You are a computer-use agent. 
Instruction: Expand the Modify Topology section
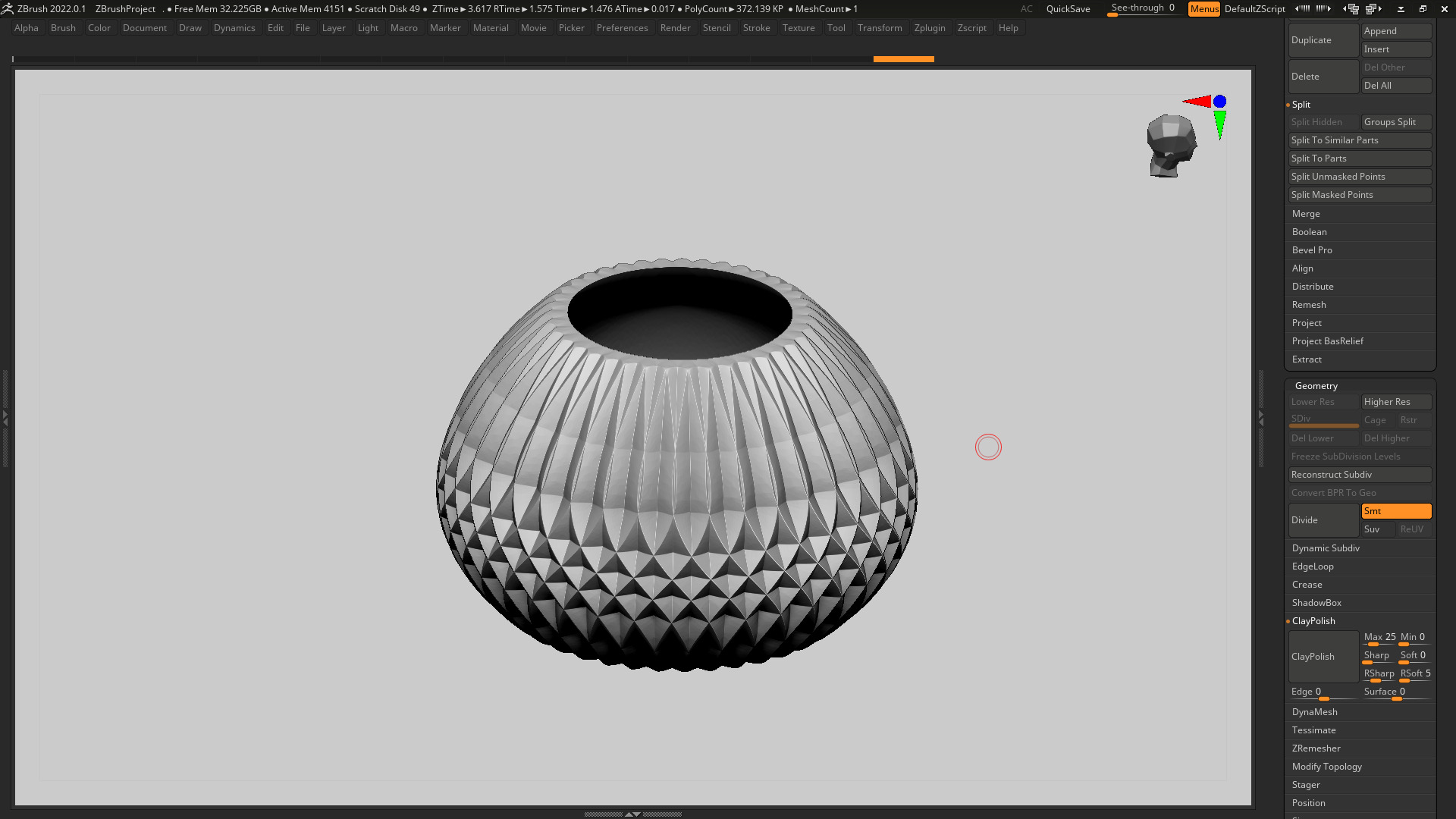coord(1327,767)
